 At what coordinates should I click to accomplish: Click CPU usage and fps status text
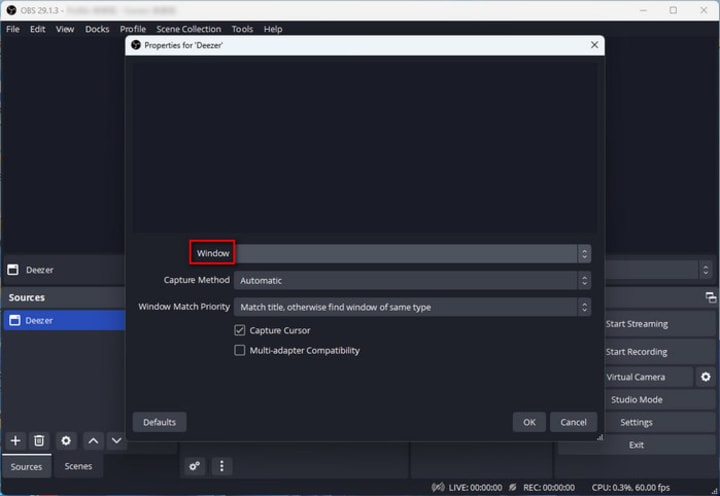[x=630, y=487]
